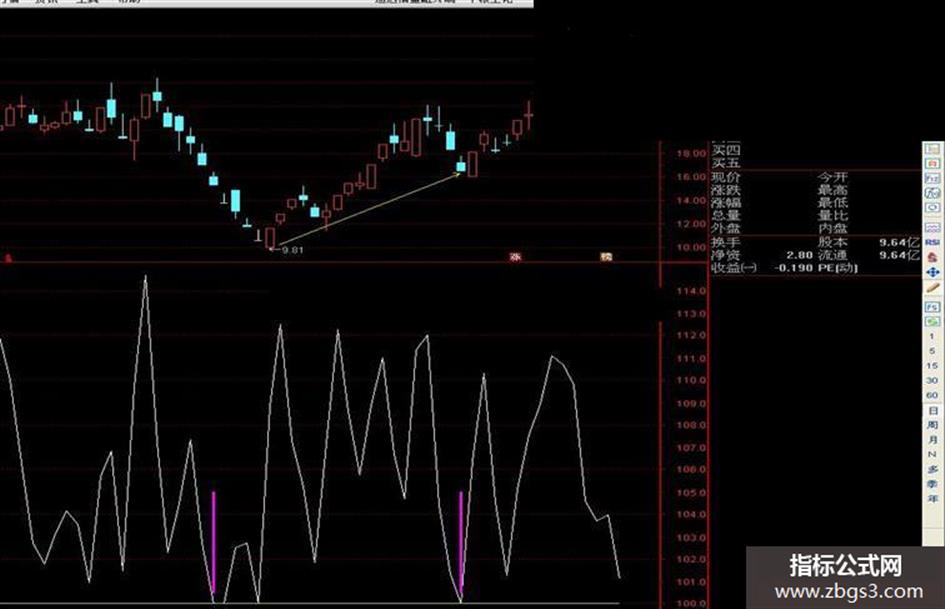This screenshot has width=945, height=609.
Task: Select the RSI indicator icon
Action: pyautogui.click(x=932, y=242)
